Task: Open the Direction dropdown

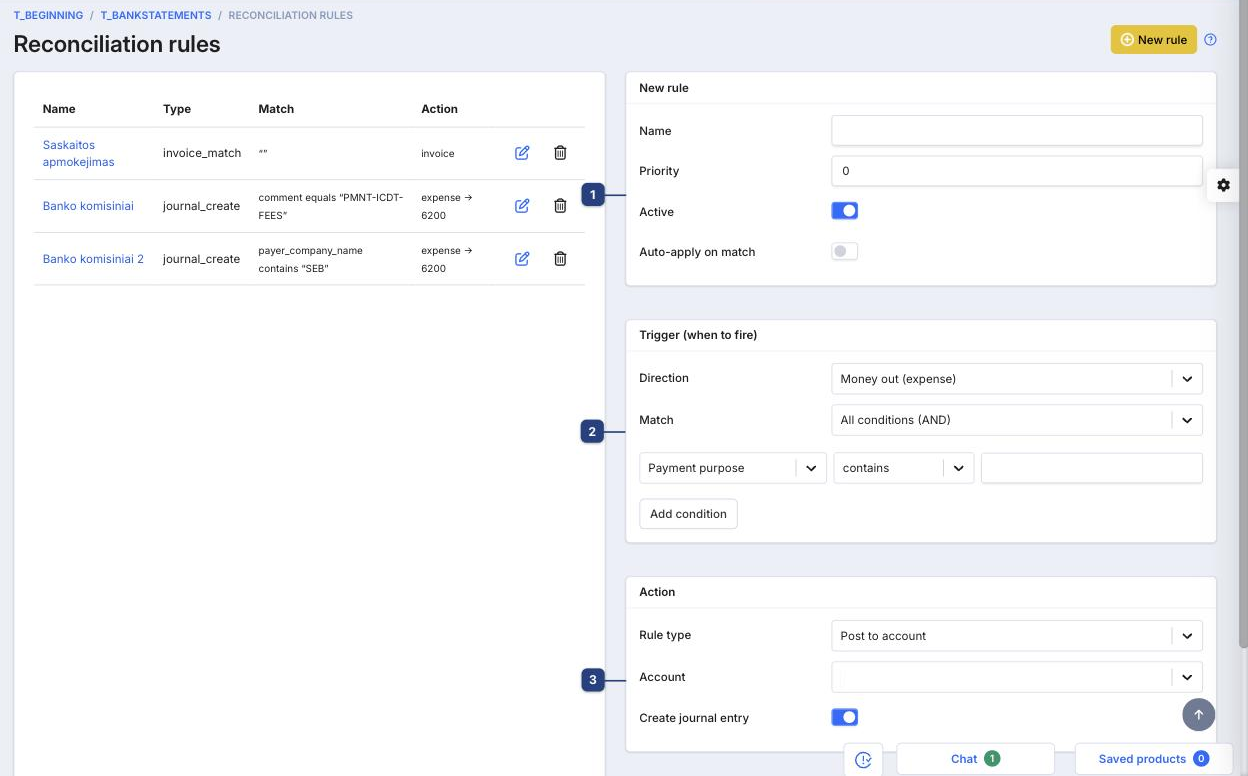Action: click(x=1017, y=379)
